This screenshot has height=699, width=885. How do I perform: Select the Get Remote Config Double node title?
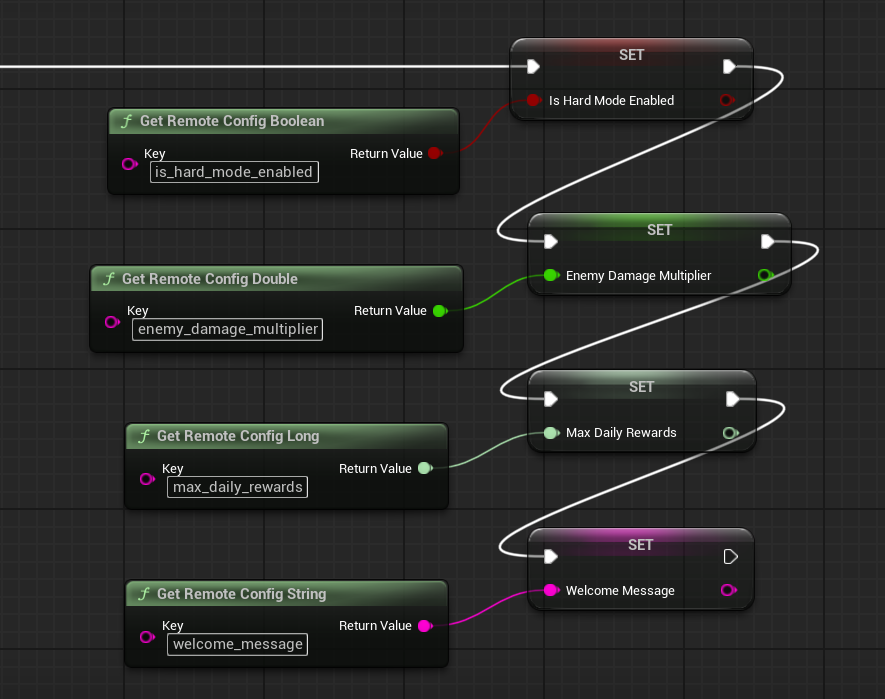pyautogui.click(x=210, y=279)
